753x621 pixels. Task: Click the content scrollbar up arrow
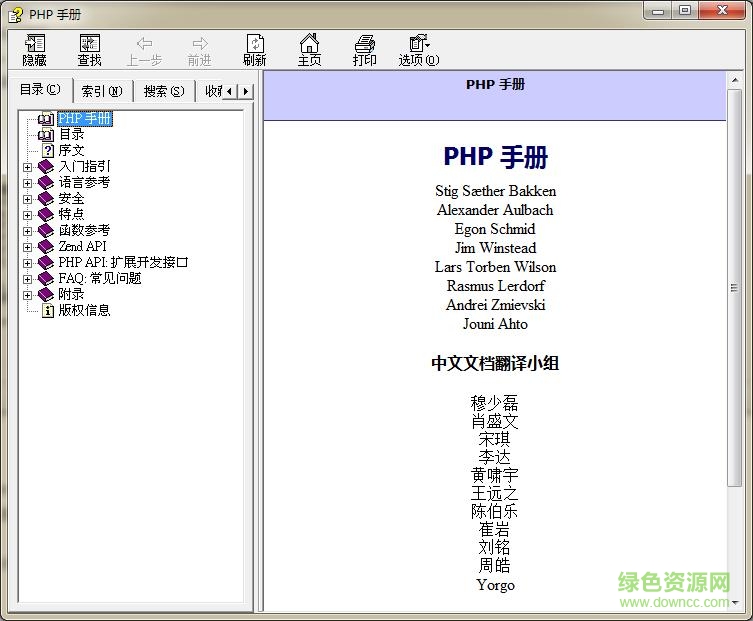pyautogui.click(x=735, y=80)
